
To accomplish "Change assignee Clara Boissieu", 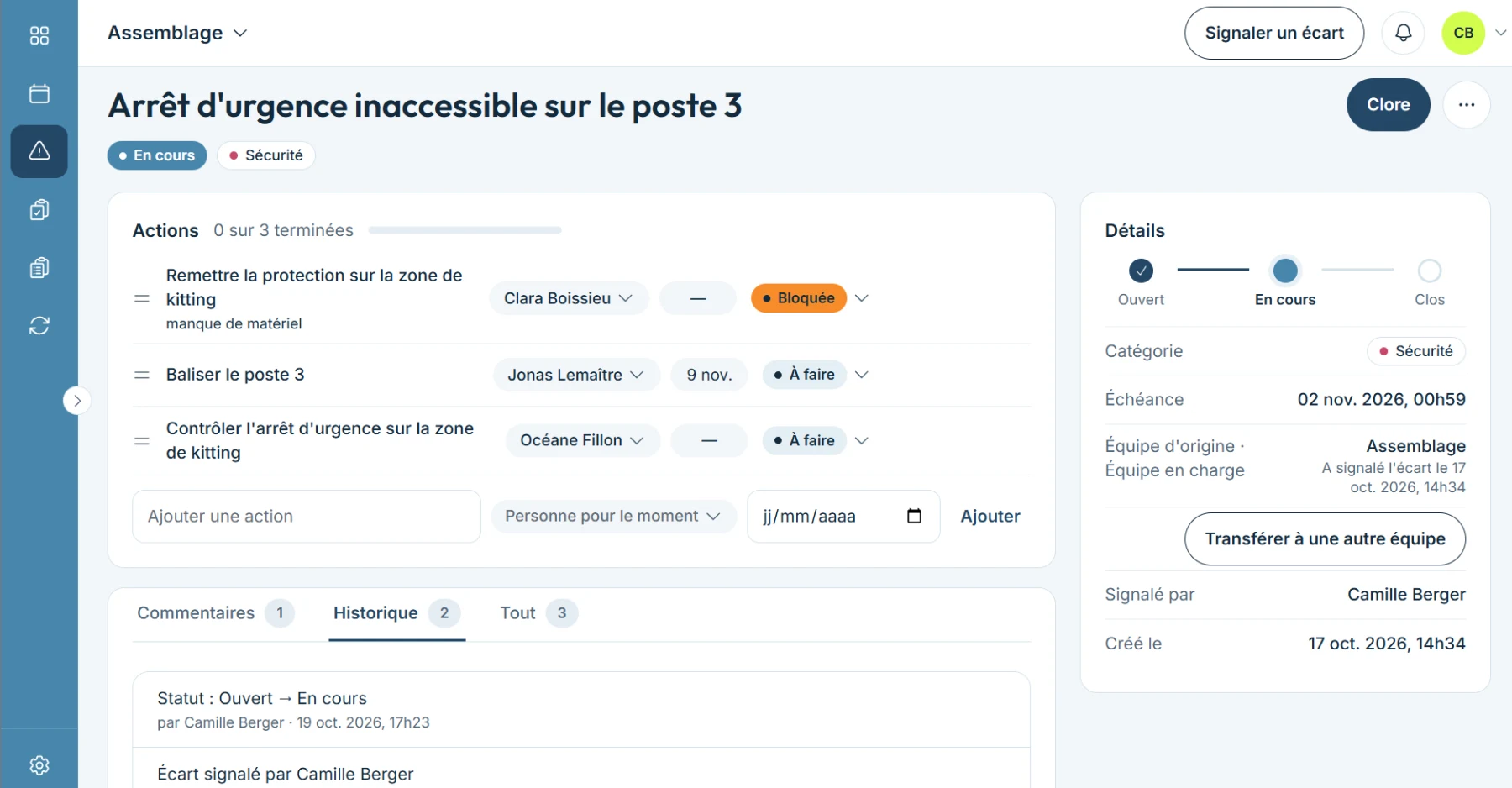I will click(x=569, y=298).
